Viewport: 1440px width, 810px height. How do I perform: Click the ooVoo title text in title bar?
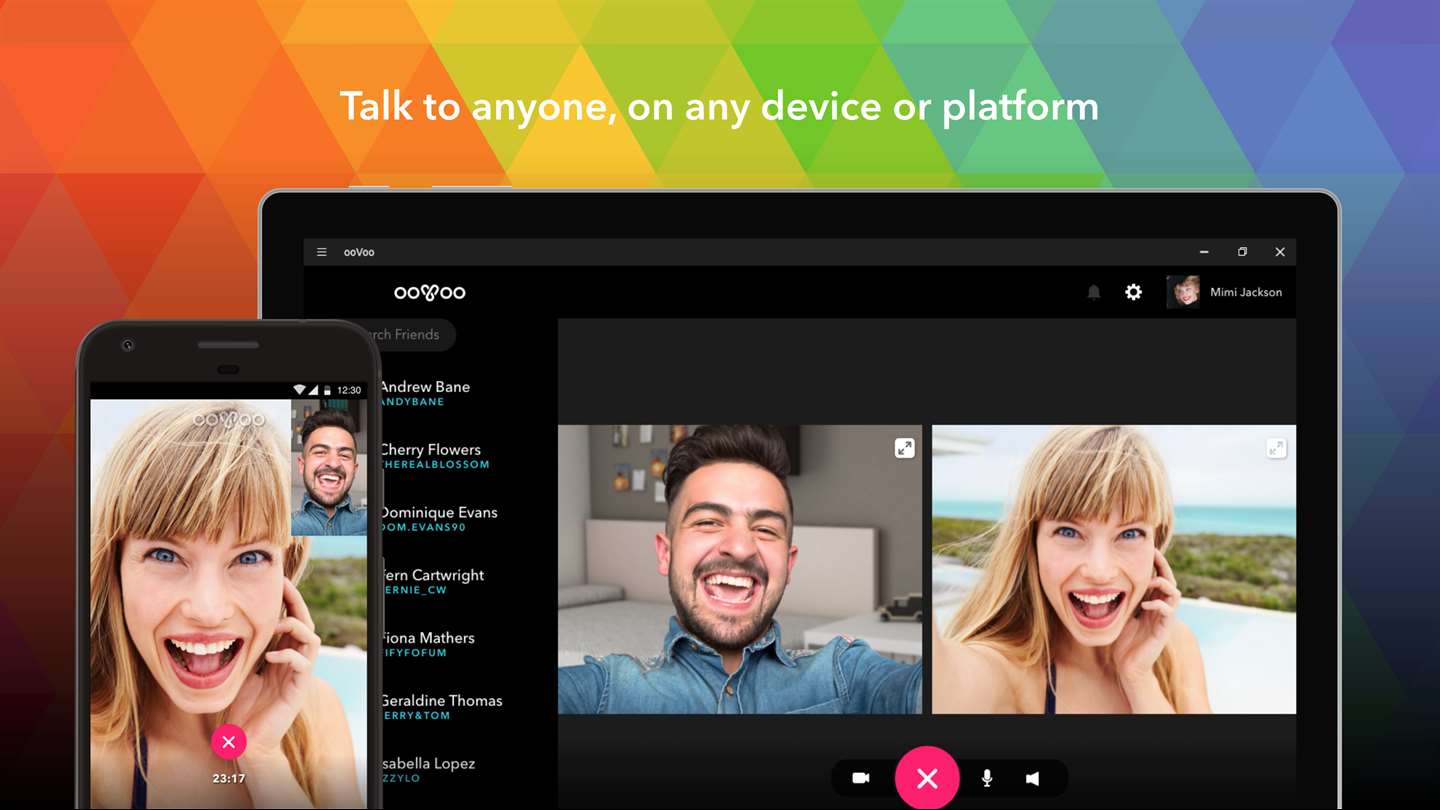tap(359, 252)
